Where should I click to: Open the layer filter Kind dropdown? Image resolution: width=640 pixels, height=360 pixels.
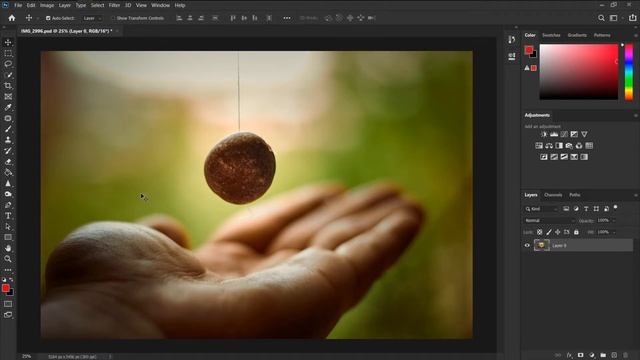pyautogui.click(x=541, y=209)
